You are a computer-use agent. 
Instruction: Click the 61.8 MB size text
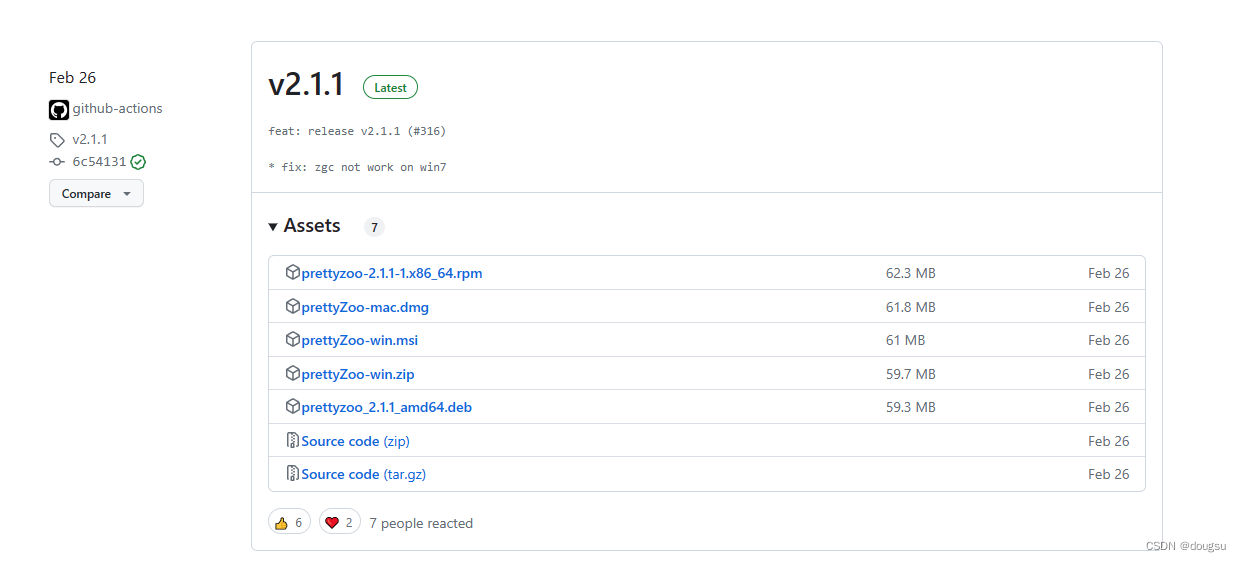coord(911,307)
